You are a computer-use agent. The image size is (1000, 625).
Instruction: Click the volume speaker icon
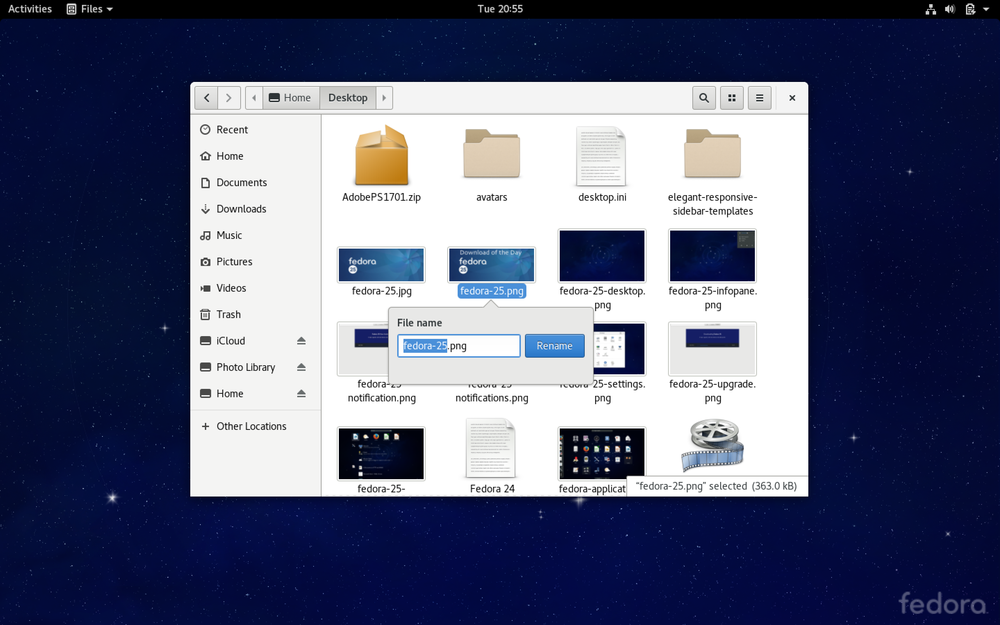pyautogui.click(x=950, y=9)
